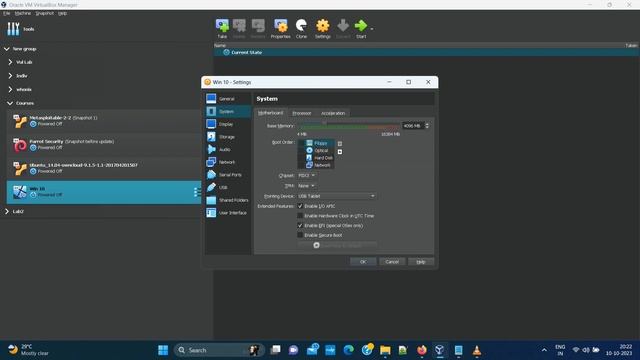
Task: Collapse the Courses group
Action: point(10,103)
